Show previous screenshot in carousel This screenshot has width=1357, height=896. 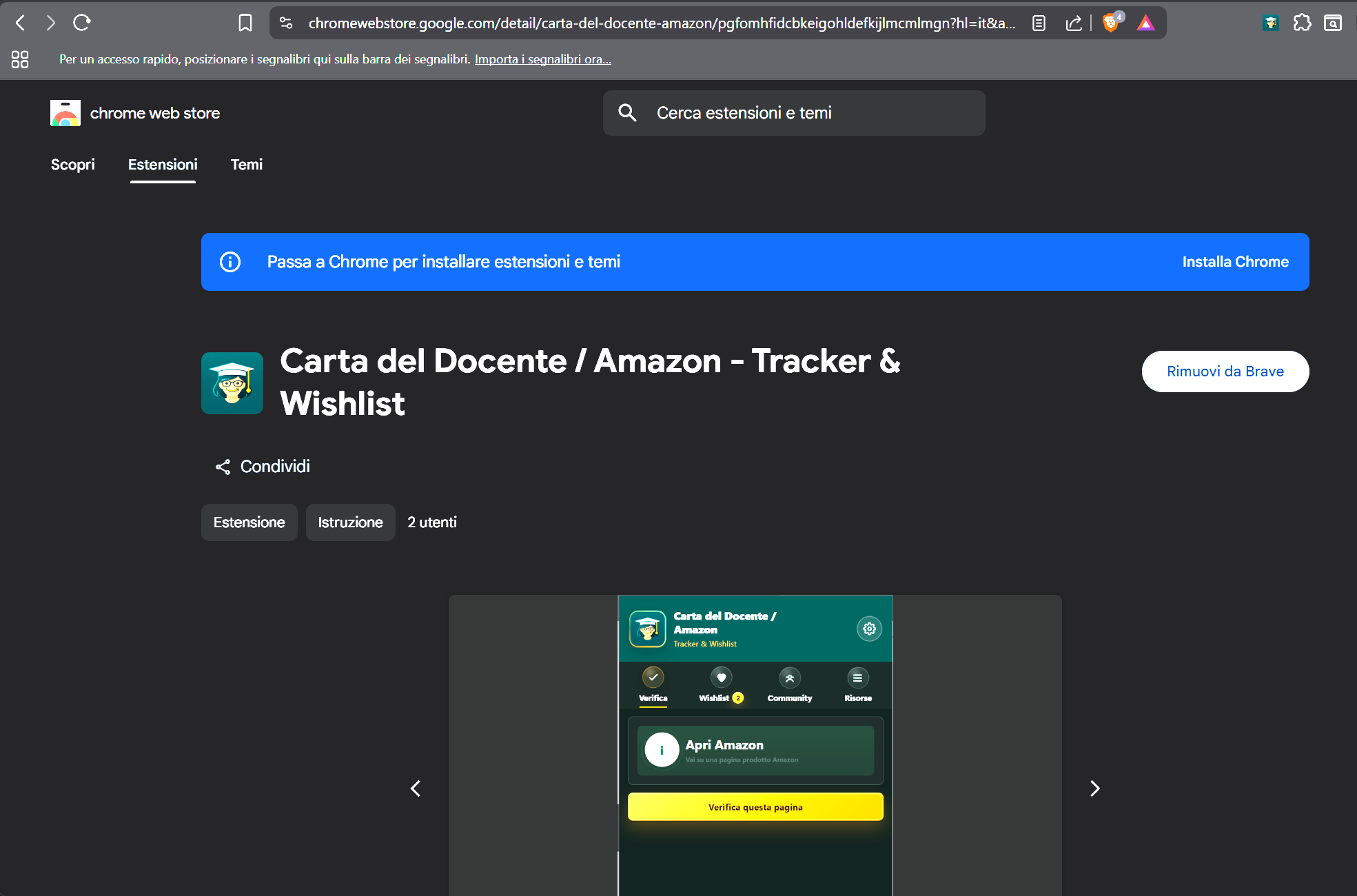[416, 788]
